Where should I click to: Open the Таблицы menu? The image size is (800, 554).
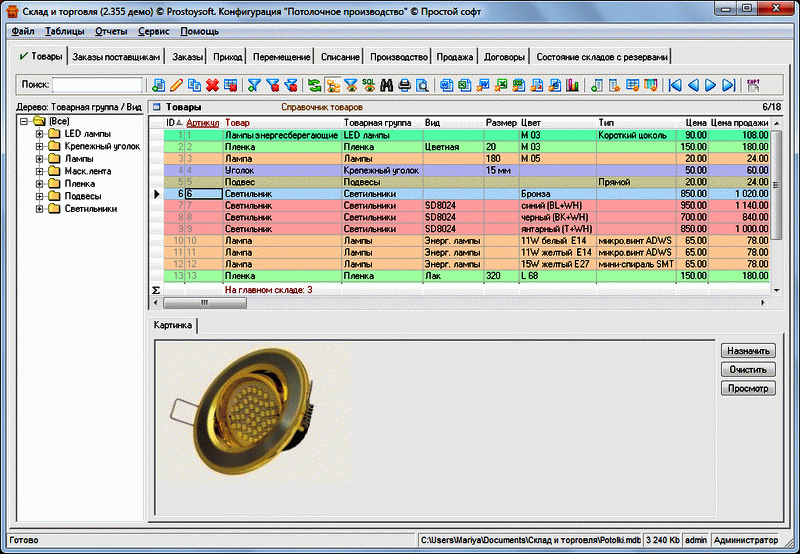pyautogui.click(x=65, y=31)
